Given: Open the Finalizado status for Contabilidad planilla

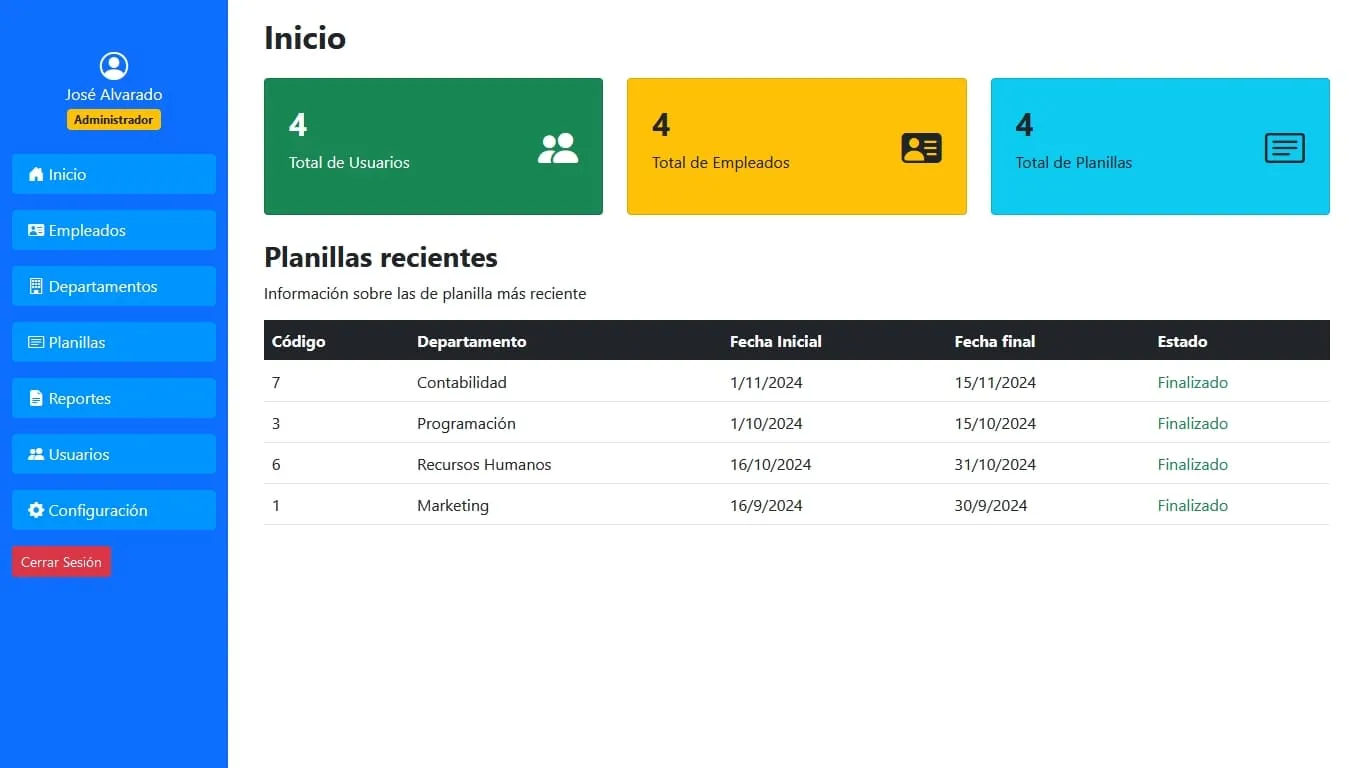Looking at the screenshot, I should pos(1192,382).
